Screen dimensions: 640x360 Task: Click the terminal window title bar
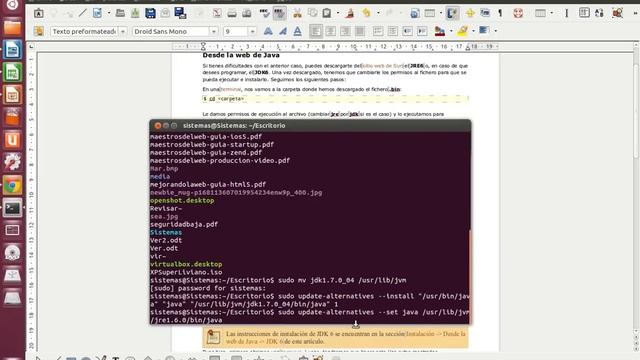(x=310, y=126)
